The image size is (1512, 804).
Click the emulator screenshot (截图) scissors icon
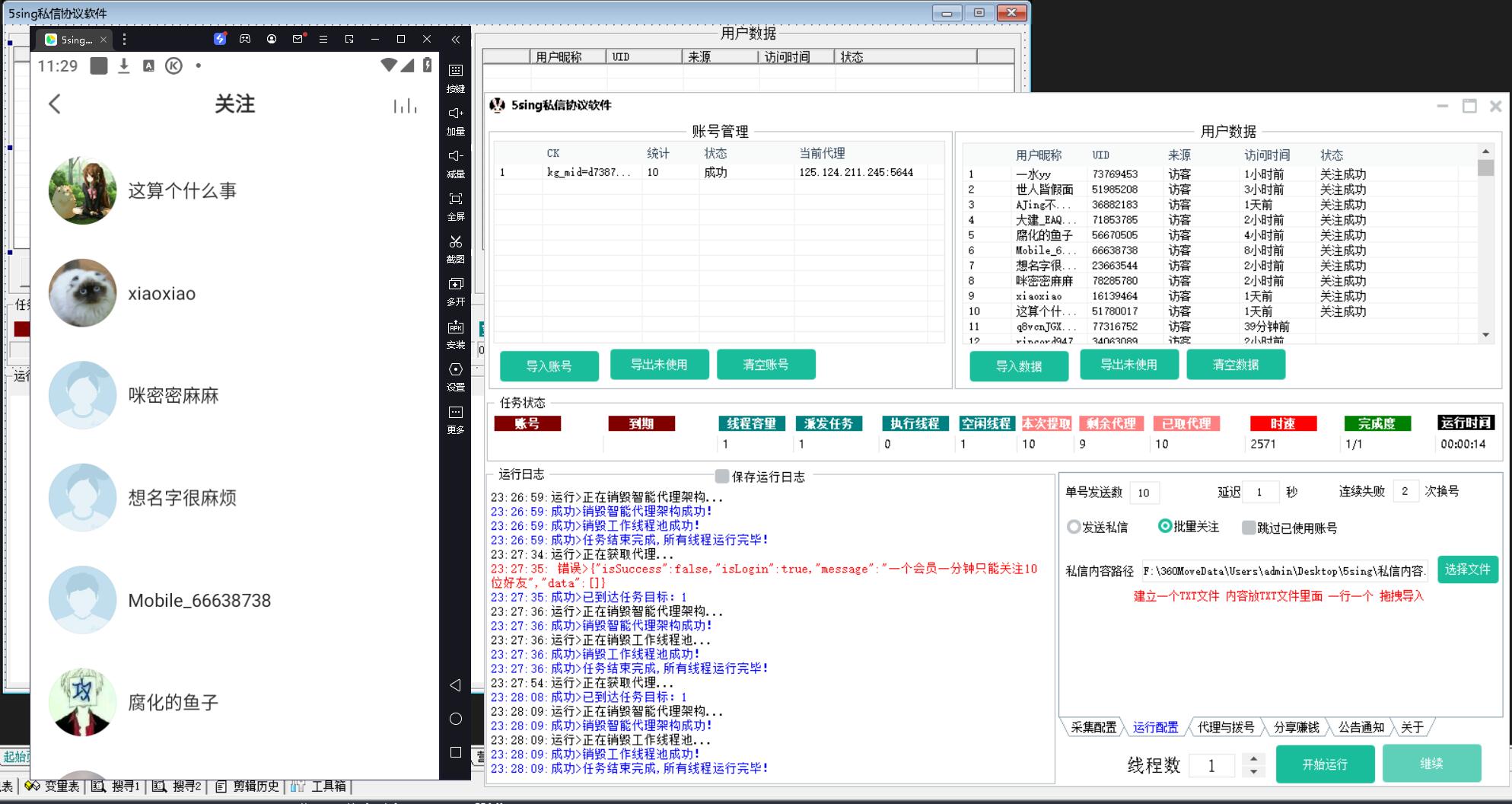[456, 242]
